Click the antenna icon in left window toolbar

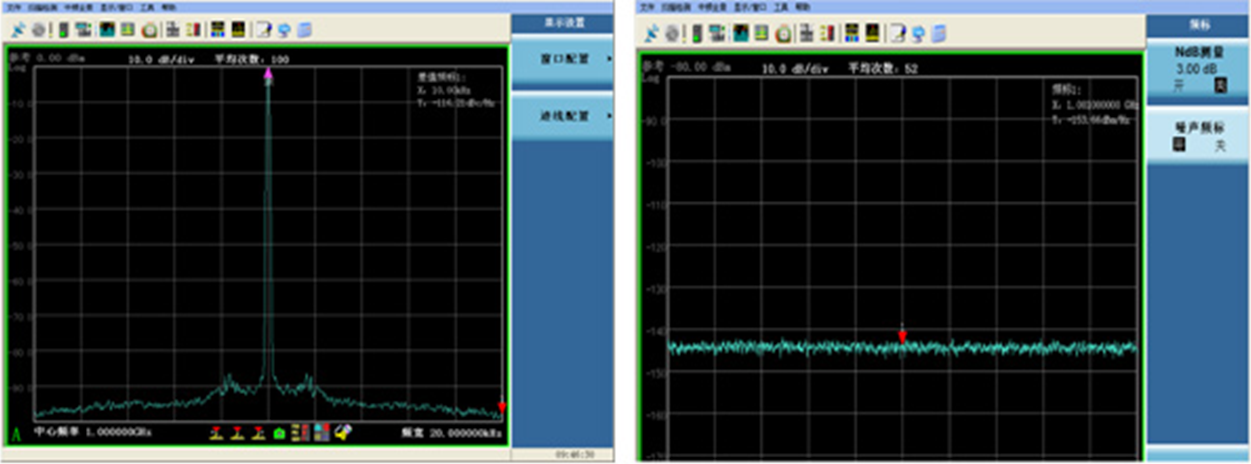[x=21, y=30]
